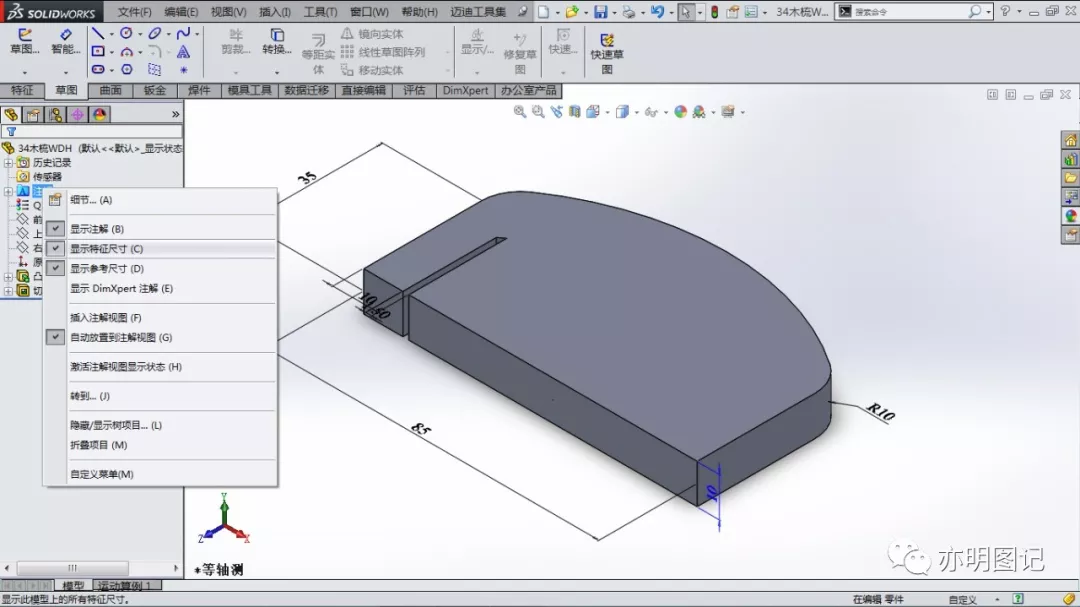Expand FeatureManager panel tabs chevron
This screenshot has width=1080, height=607.
tap(176, 114)
